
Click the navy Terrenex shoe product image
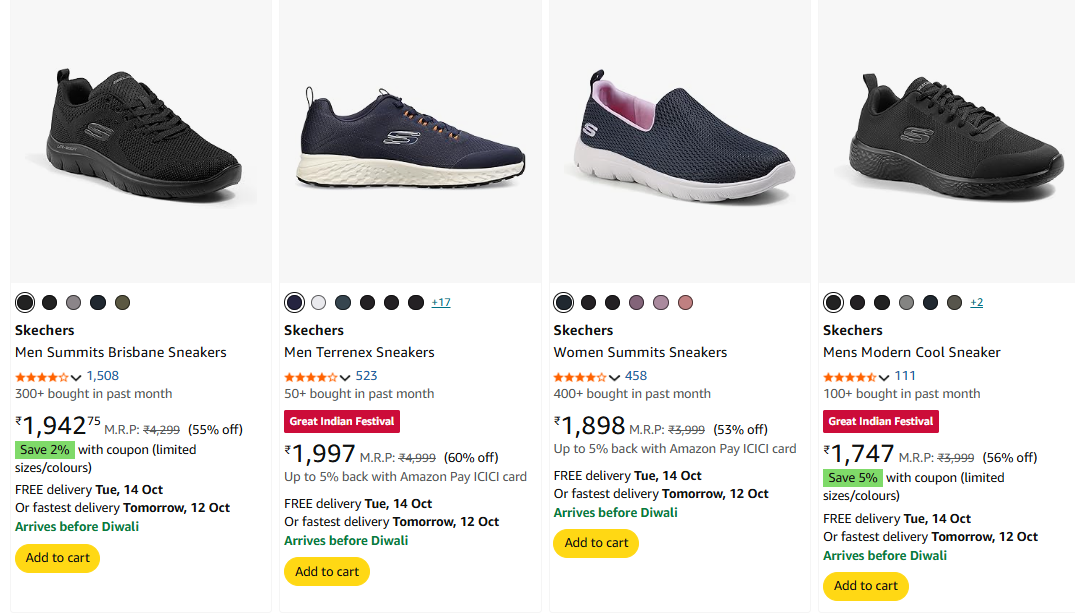pyautogui.click(x=414, y=139)
